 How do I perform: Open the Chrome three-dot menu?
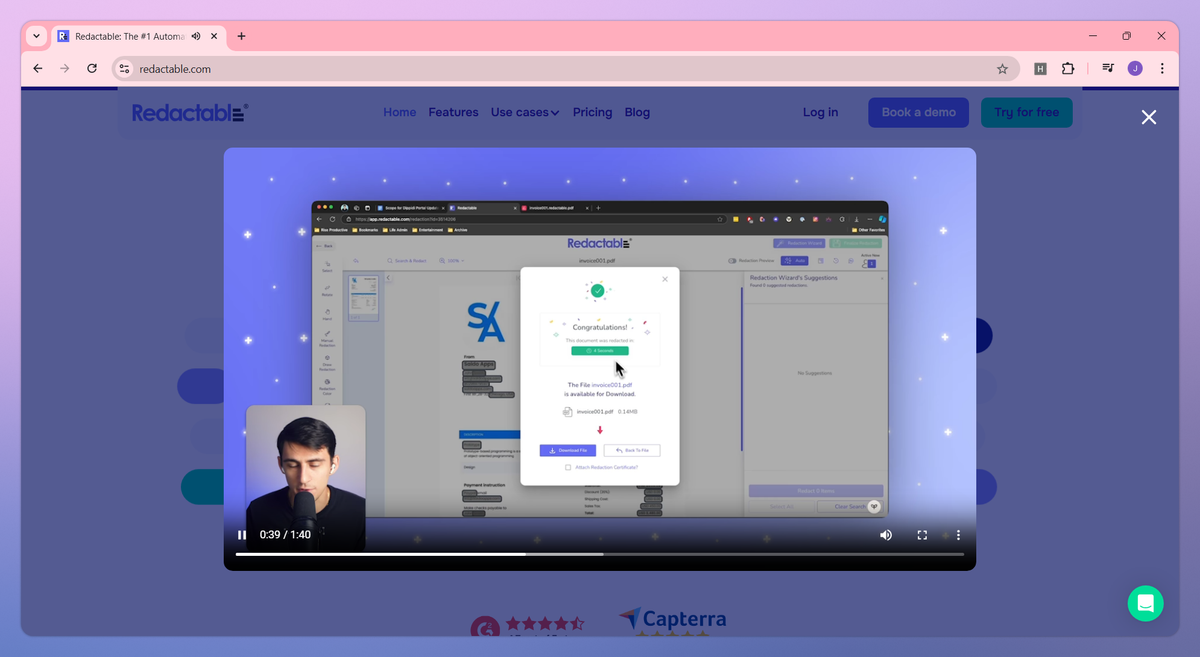tap(1162, 69)
